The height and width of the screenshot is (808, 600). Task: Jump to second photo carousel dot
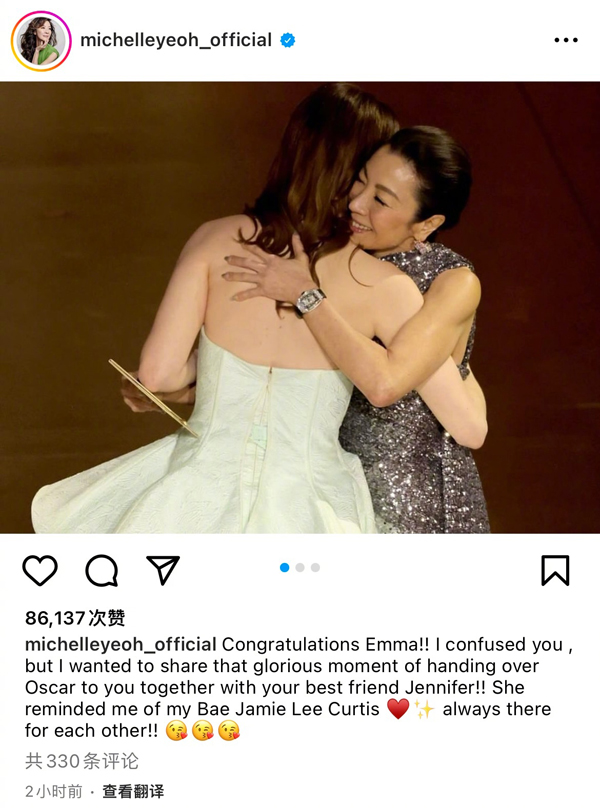coord(300,567)
